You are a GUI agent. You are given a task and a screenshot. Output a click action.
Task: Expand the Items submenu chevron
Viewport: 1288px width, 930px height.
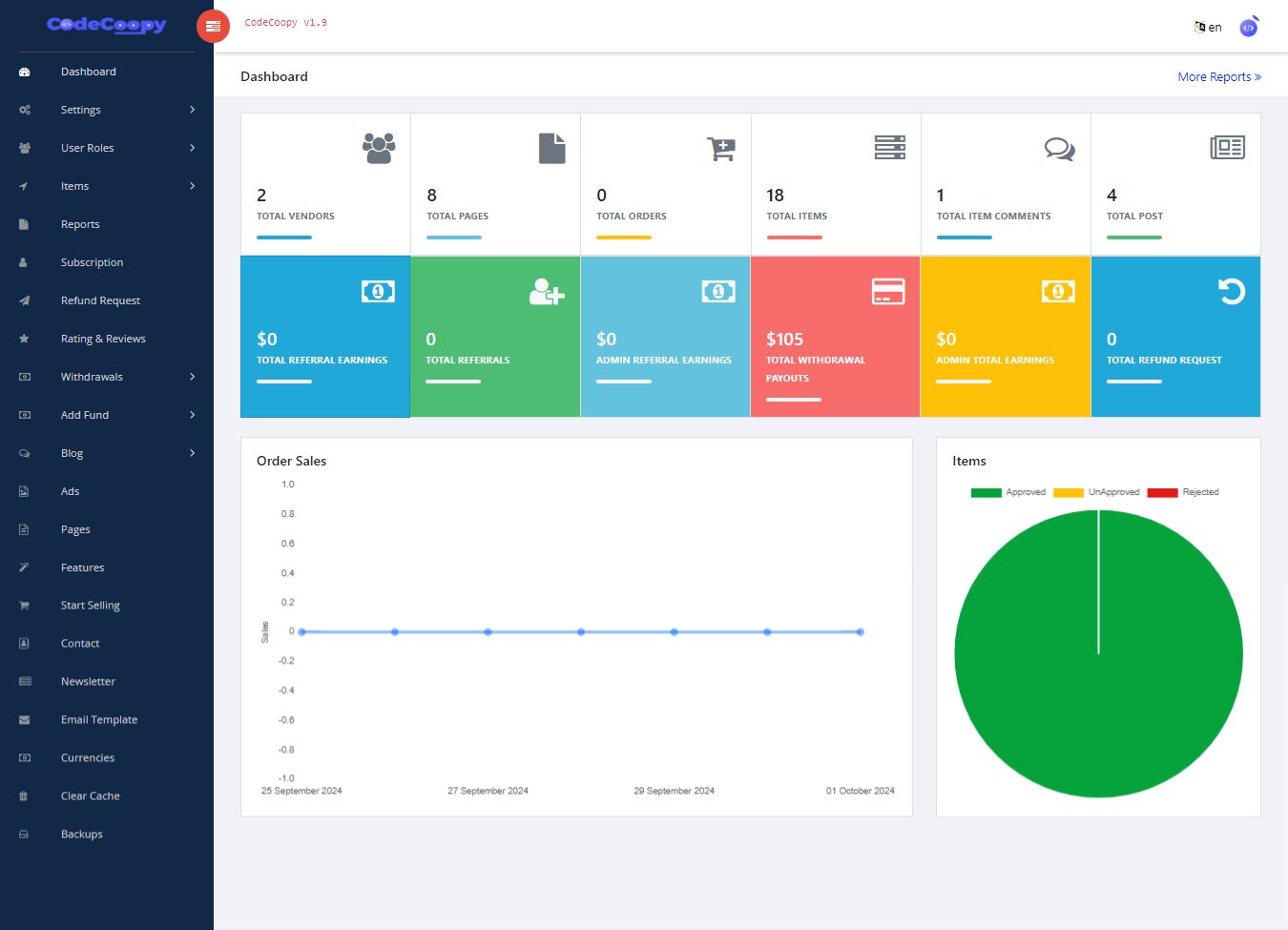click(x=193, y=186)
